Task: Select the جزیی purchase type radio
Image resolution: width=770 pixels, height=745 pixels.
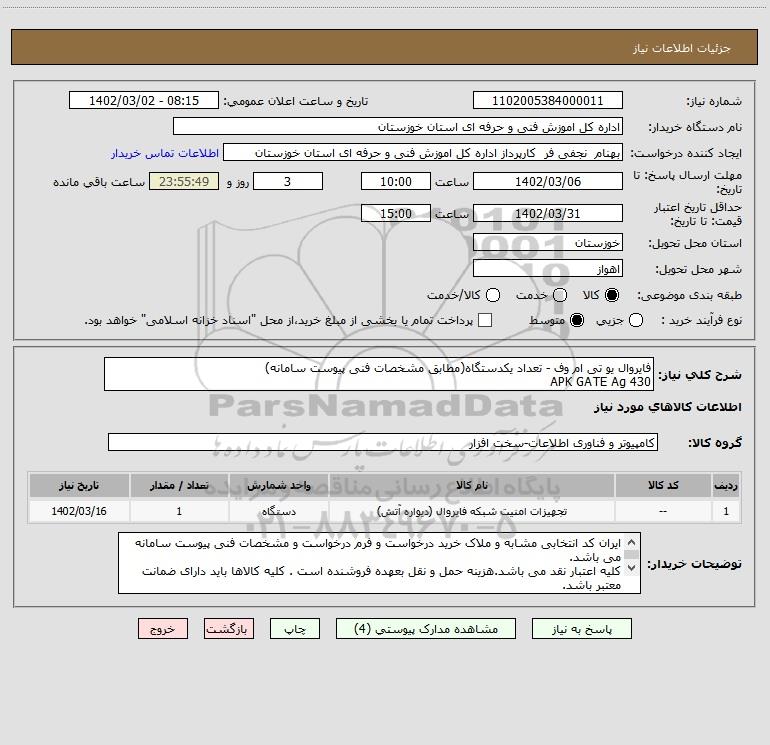Action: 635,320
